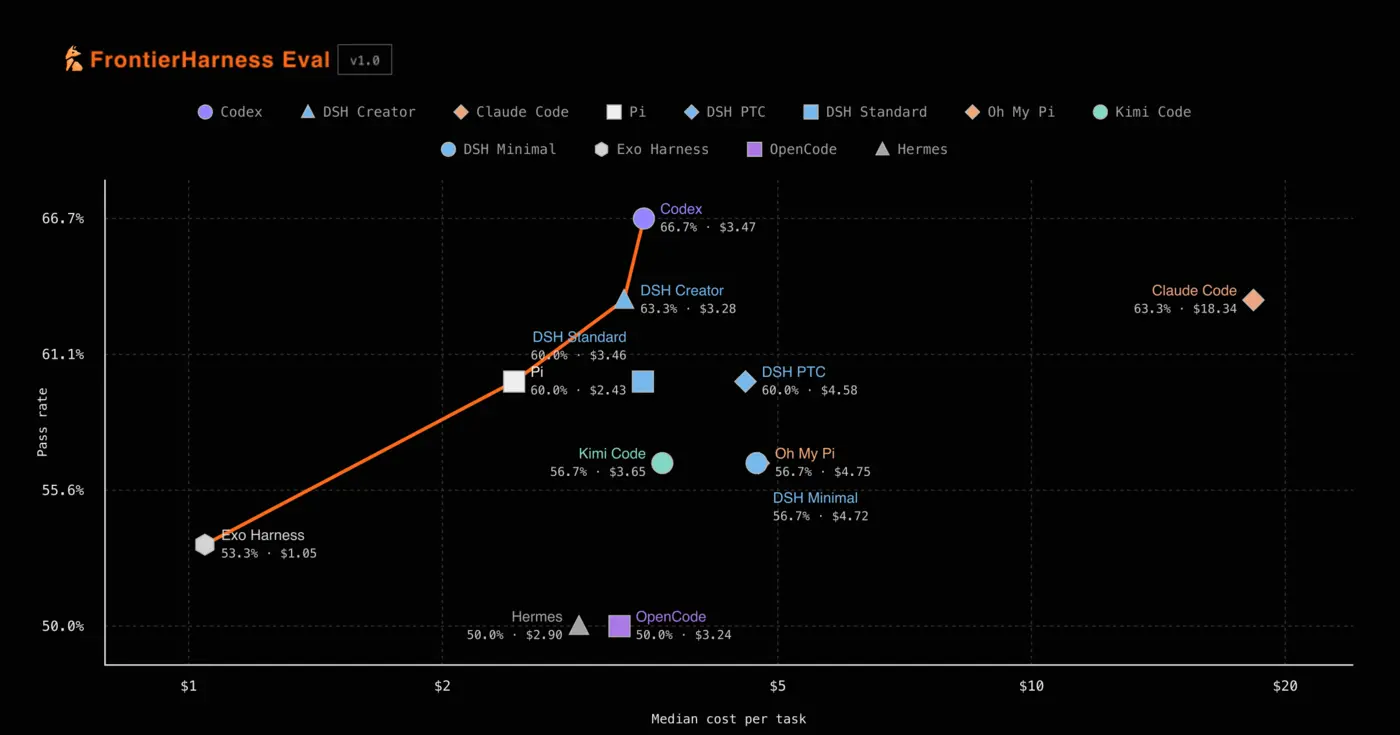Select the Kimi Code teal circle on chart

[662, 463]
